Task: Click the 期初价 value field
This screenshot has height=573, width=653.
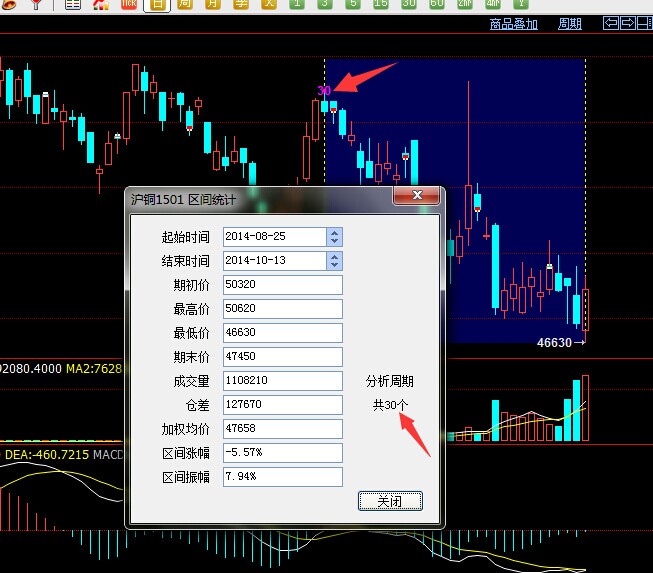Action: coord(282,284)
